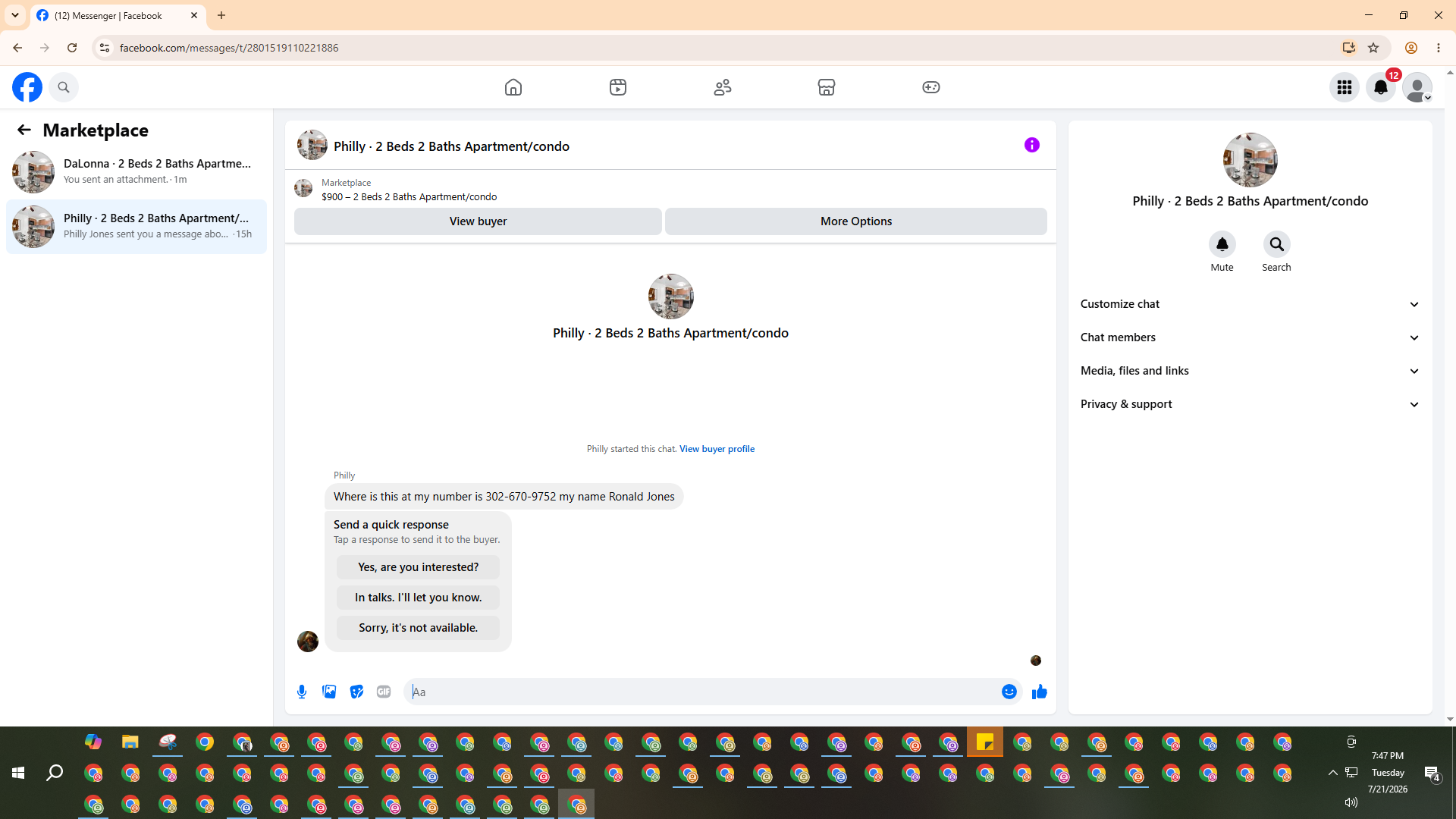Open the notifications bell with 12 badge
Image resolution: width=1456 pixels, height=819 pixels.
tap(1381, 87)
